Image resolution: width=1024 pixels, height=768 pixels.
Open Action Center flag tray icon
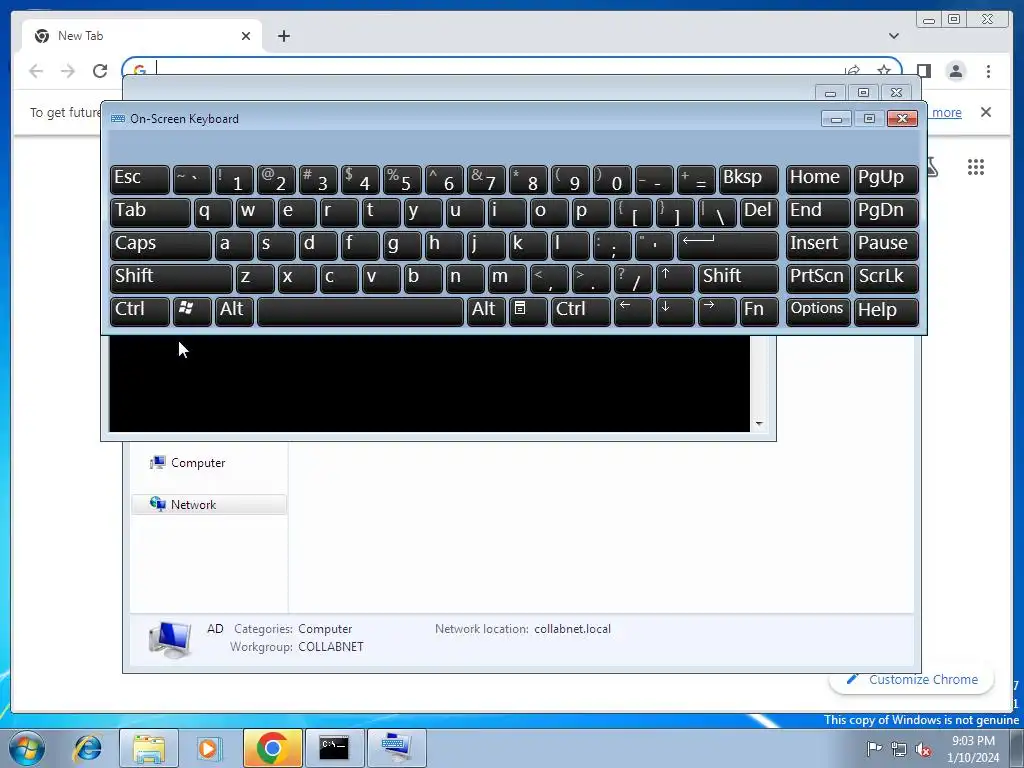point(874,749)
